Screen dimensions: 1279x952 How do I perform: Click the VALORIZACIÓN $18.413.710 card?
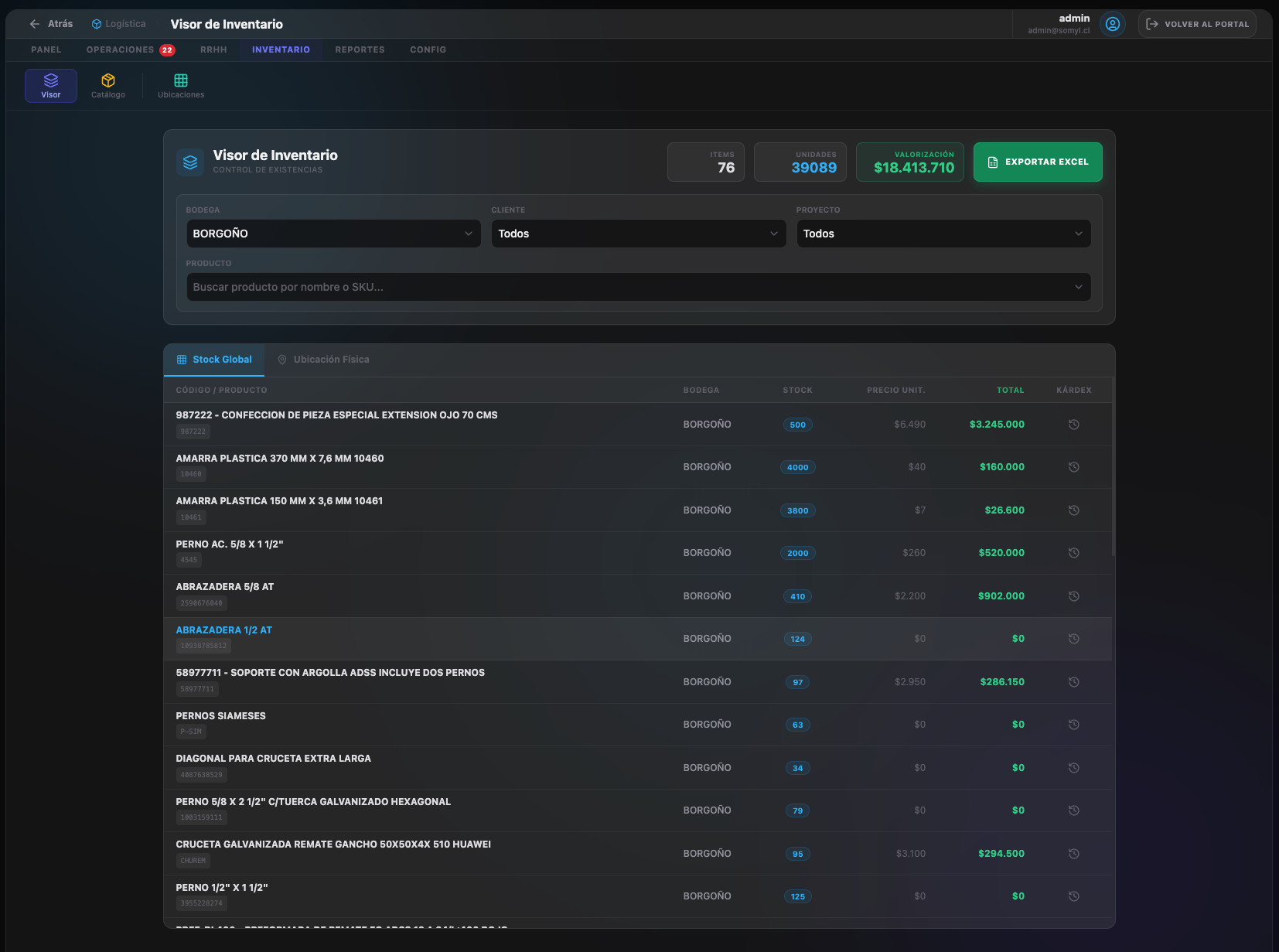click(x=910, y=162)
